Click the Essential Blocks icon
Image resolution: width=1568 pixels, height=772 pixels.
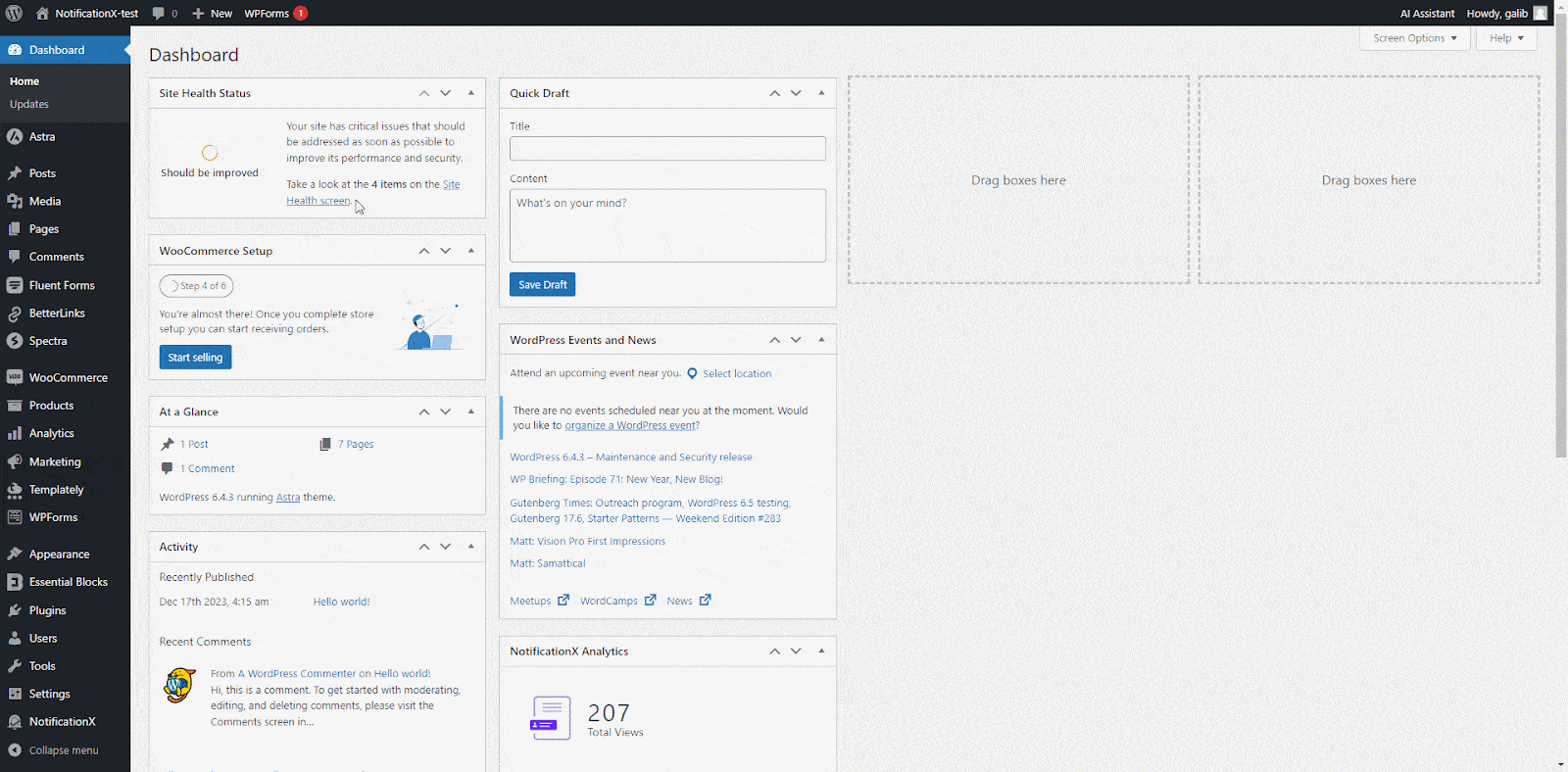click(15, 582)
